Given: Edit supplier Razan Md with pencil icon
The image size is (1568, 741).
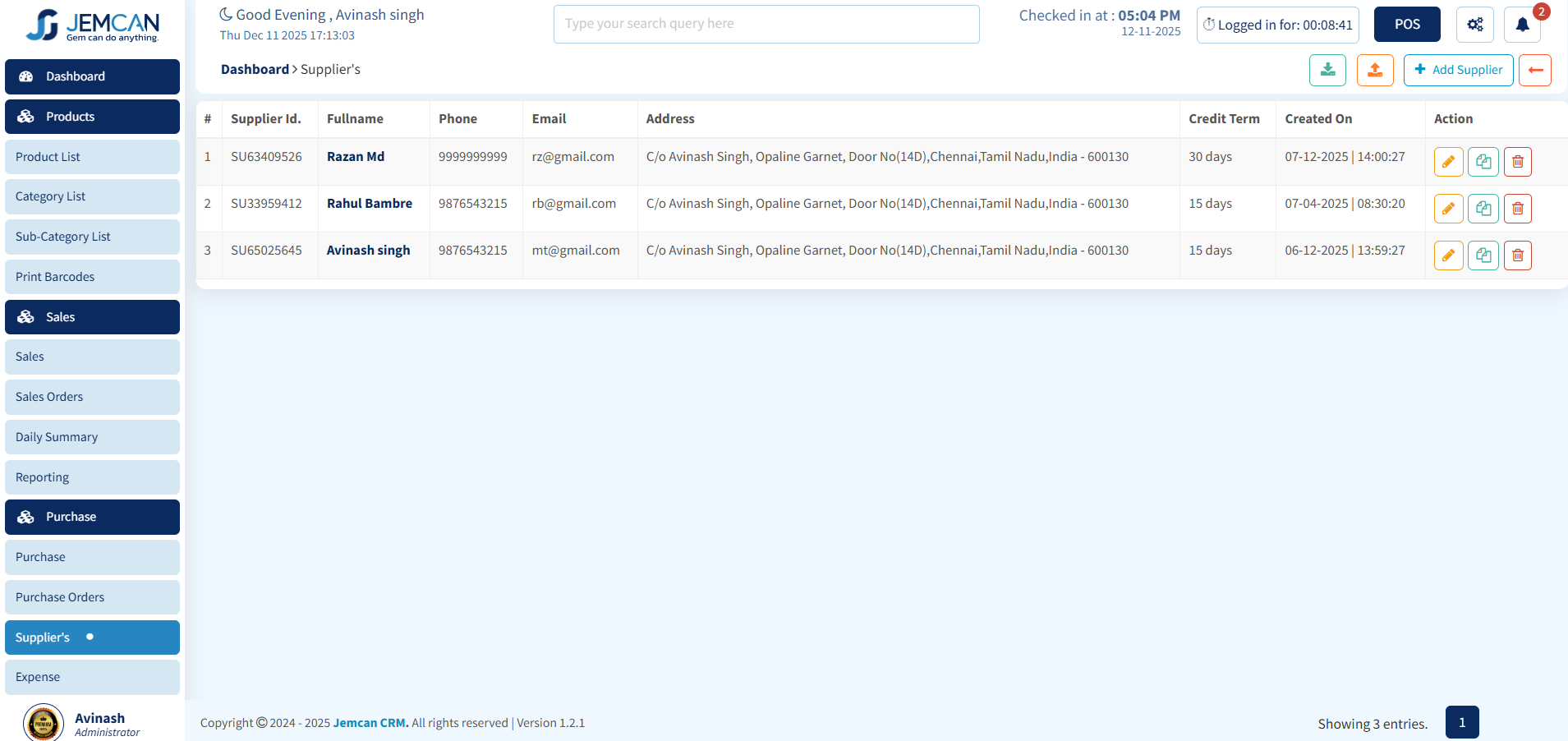Looking at the screenshot, I should click(1448, 162).
